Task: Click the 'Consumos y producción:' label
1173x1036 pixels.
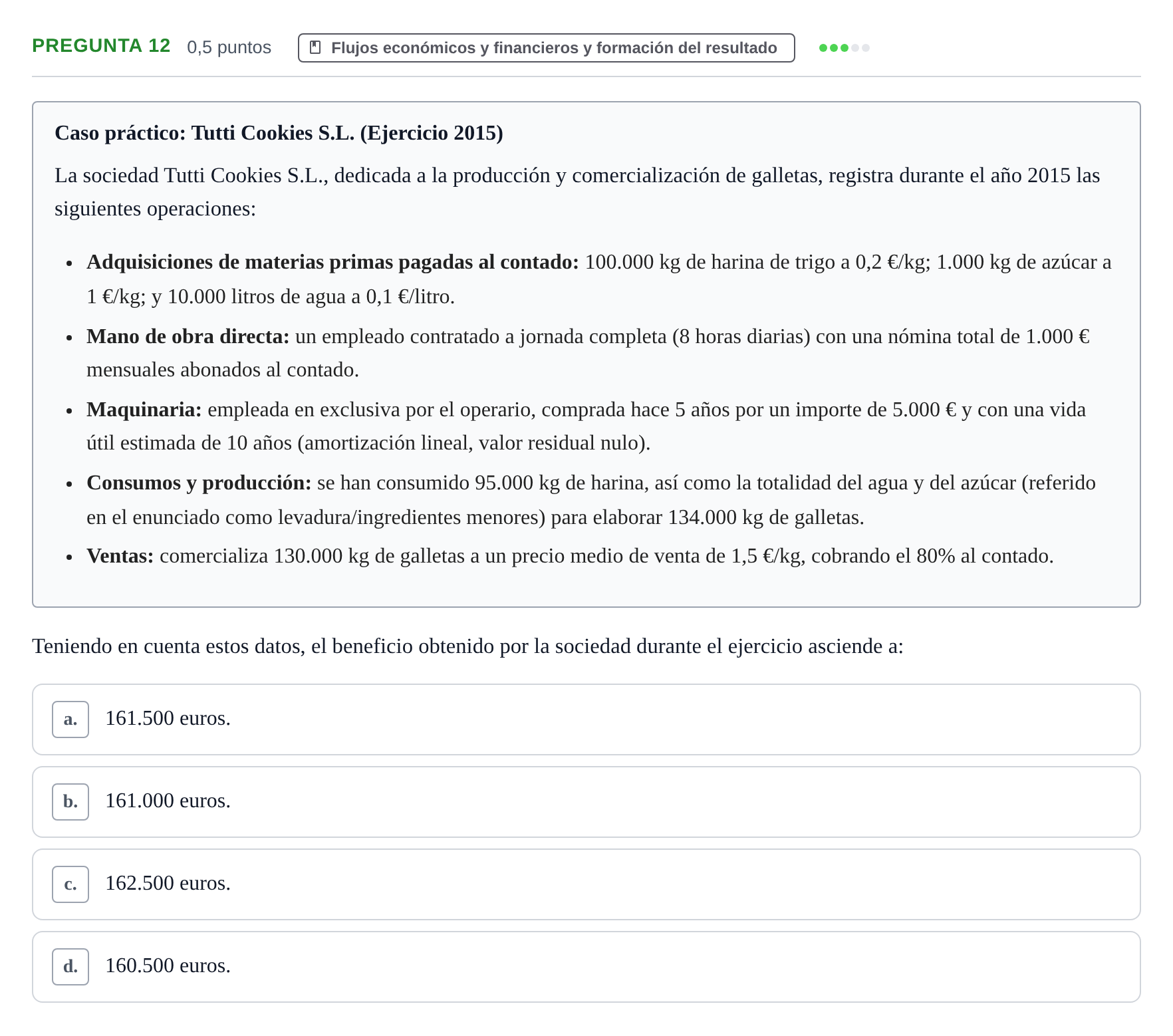Action: click(x=199, y=483)
